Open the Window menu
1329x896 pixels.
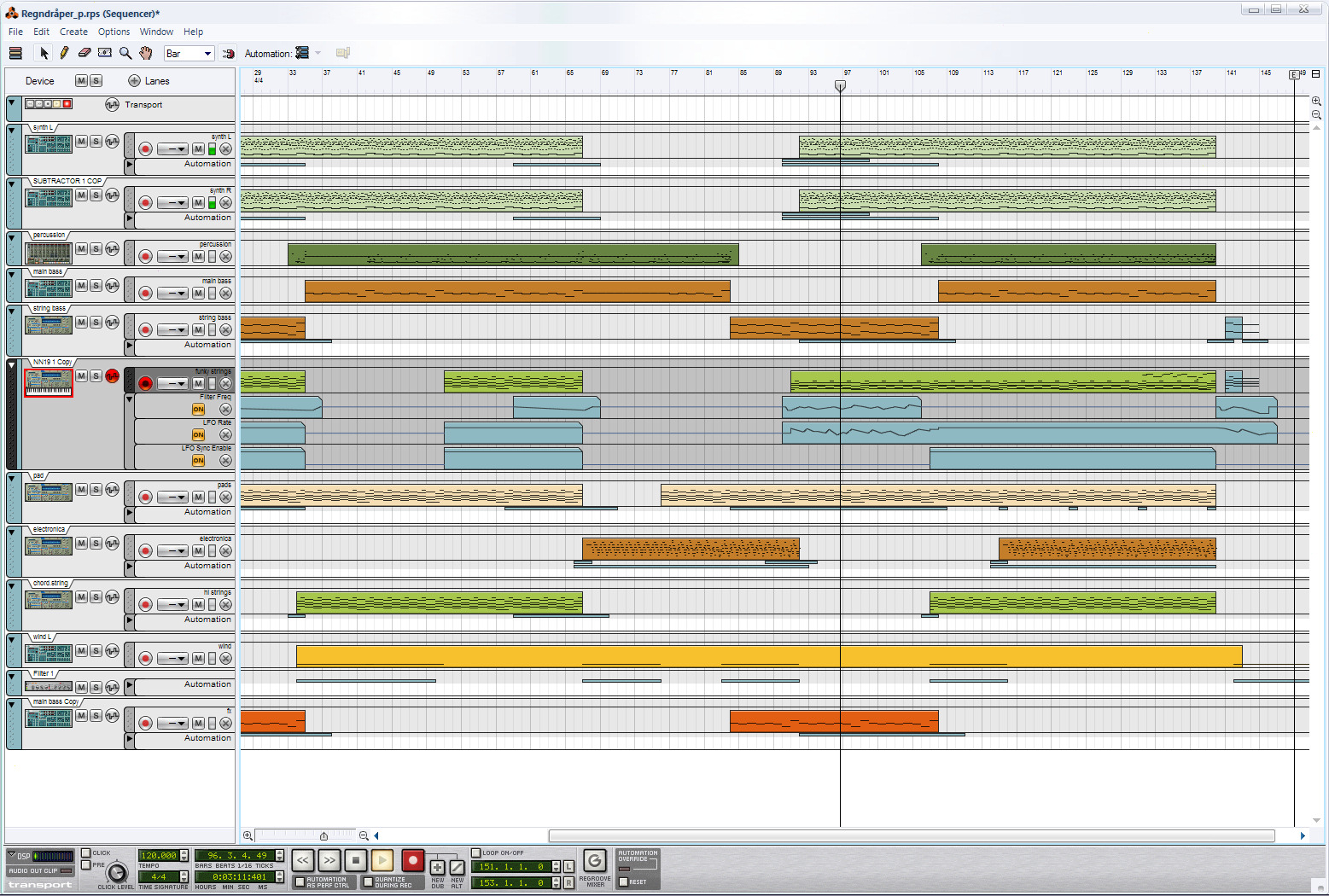156,32
